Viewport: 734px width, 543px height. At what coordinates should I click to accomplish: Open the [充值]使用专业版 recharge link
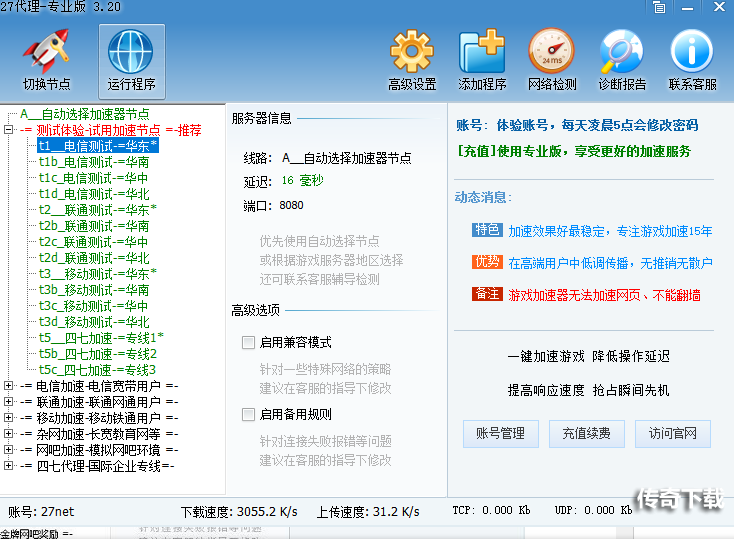[574, 151]
